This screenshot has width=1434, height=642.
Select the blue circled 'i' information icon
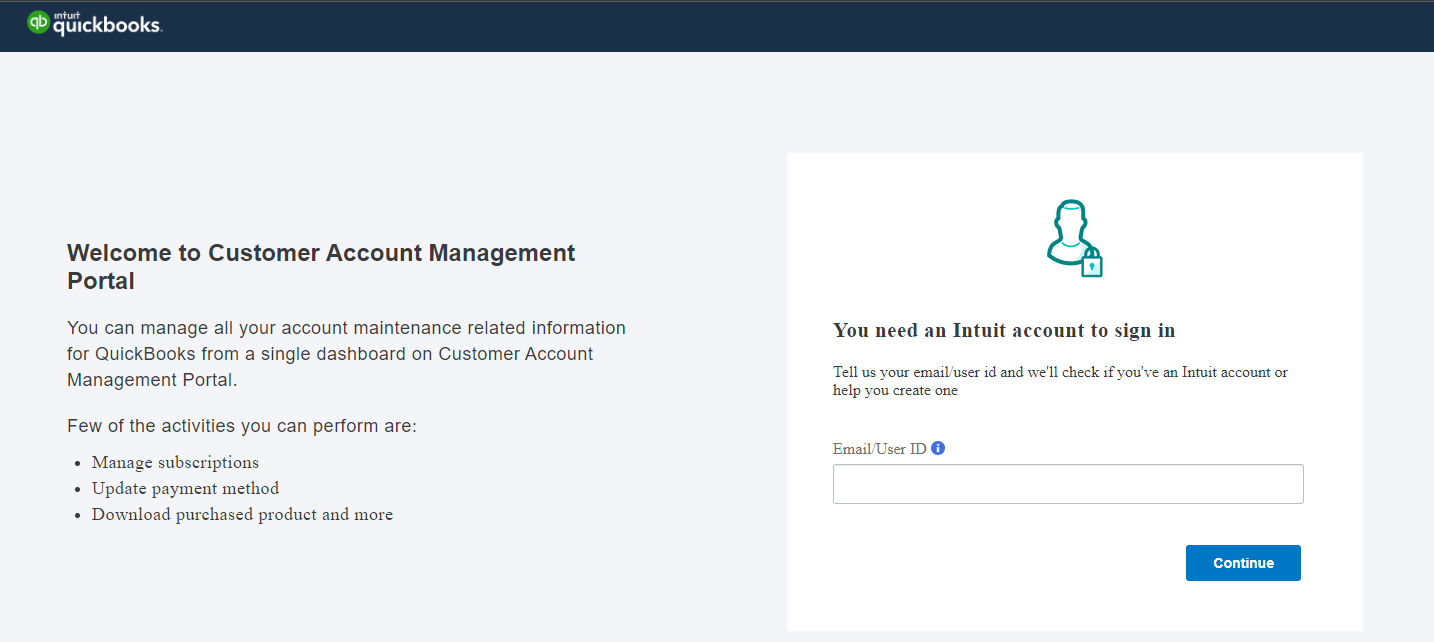pos(937,448)
